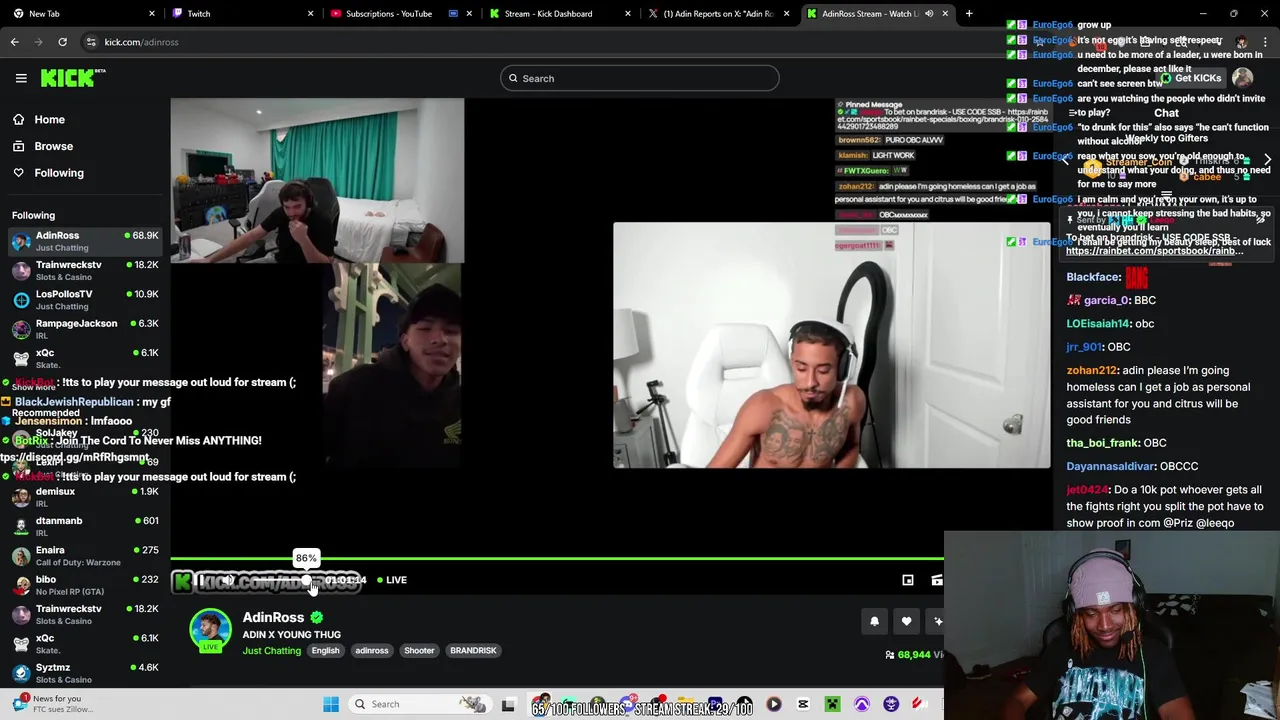Open Task View on the taskbar

point(508,704)
